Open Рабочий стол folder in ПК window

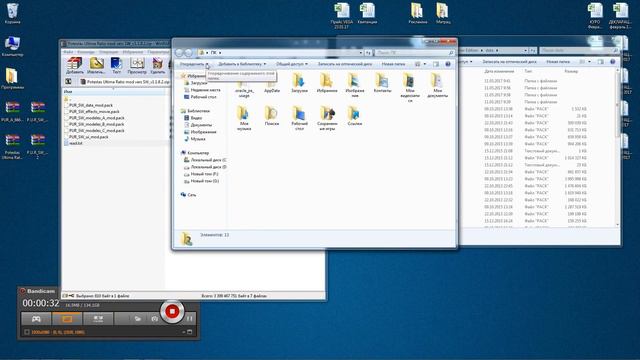(x=299, y=118)
